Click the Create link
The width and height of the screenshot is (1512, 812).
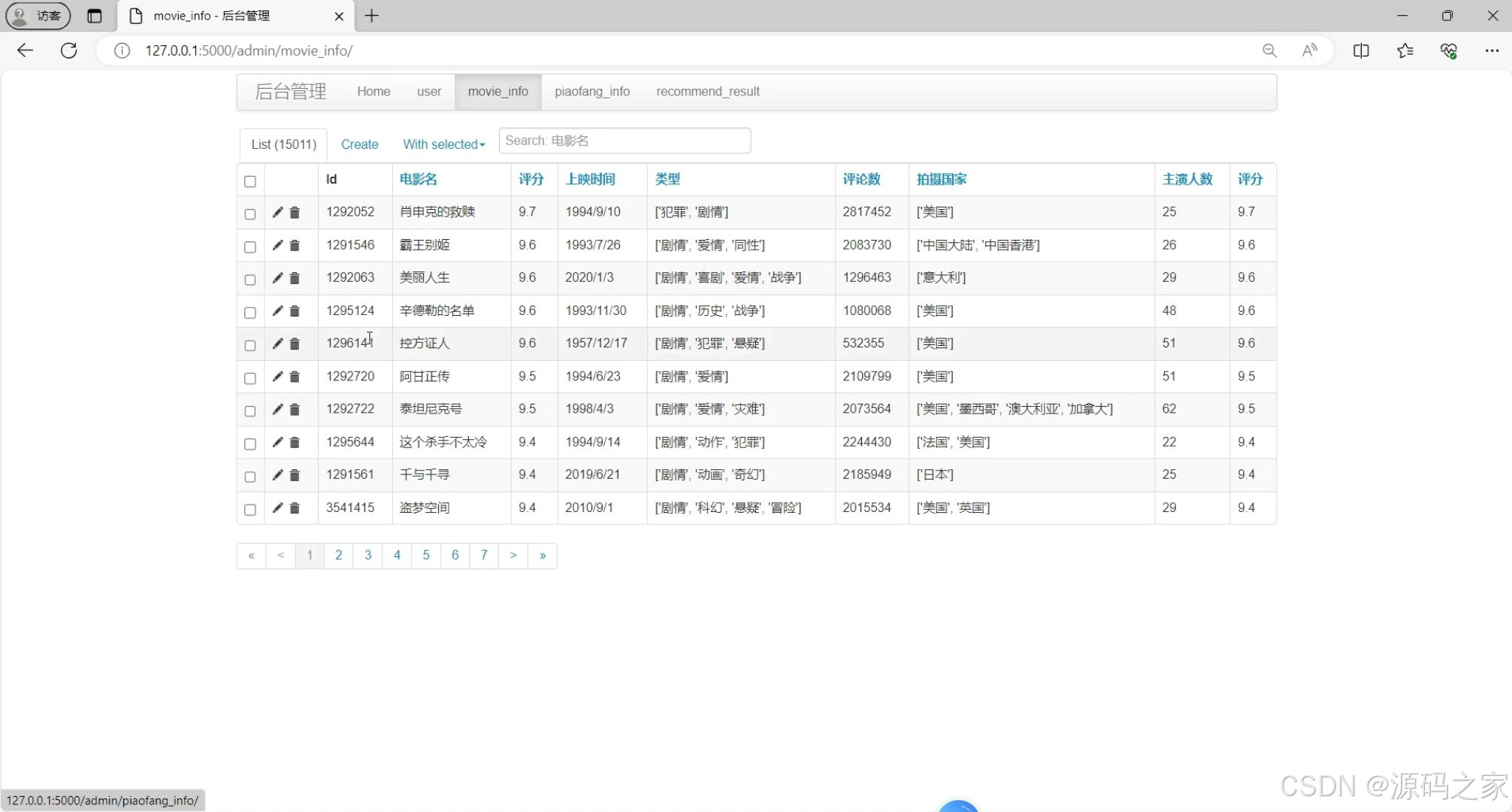(359, 144)
